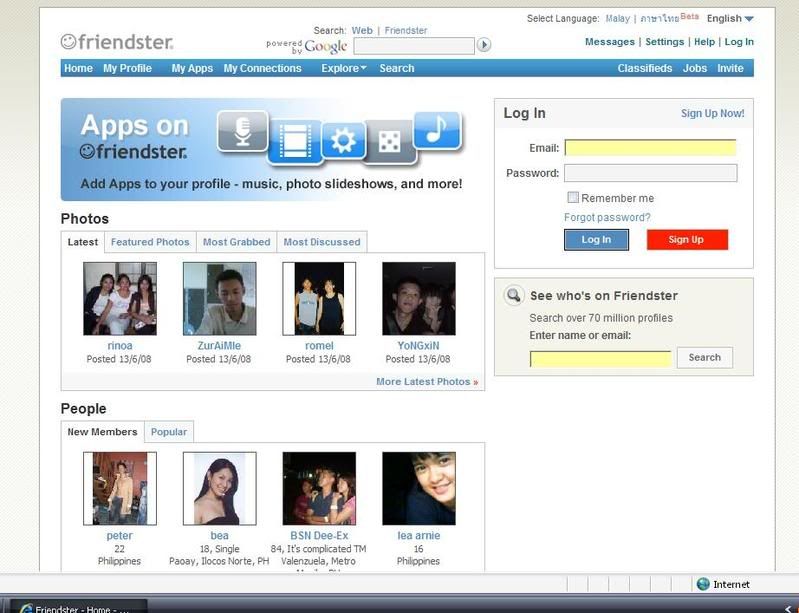Click the Friendster - Home taskbar button
799x613 pixels.
(79, 607)
